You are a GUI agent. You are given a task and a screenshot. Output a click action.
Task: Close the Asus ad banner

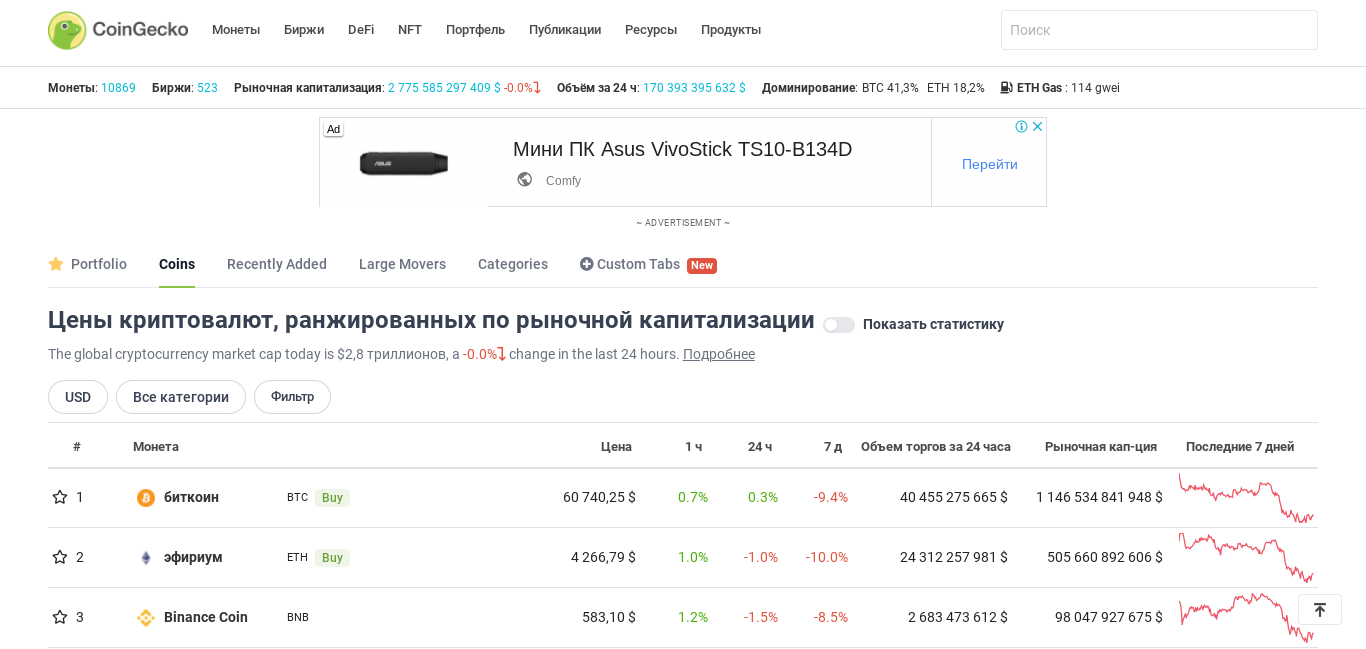click(x=1038, y=126)
